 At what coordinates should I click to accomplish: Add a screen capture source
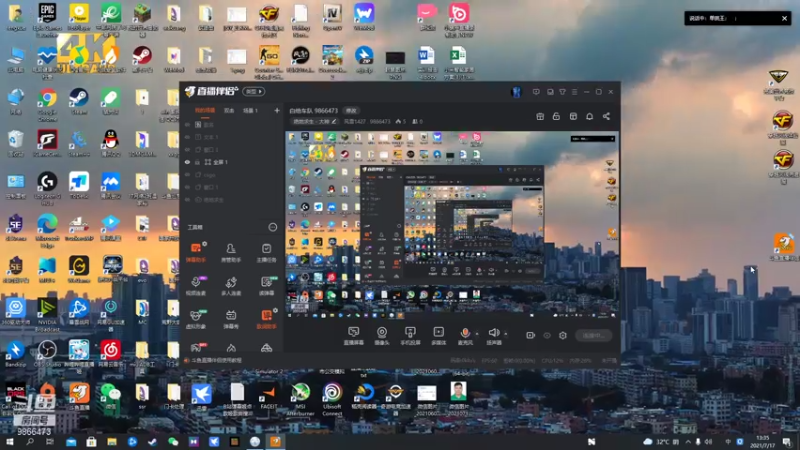coord(354,336)
